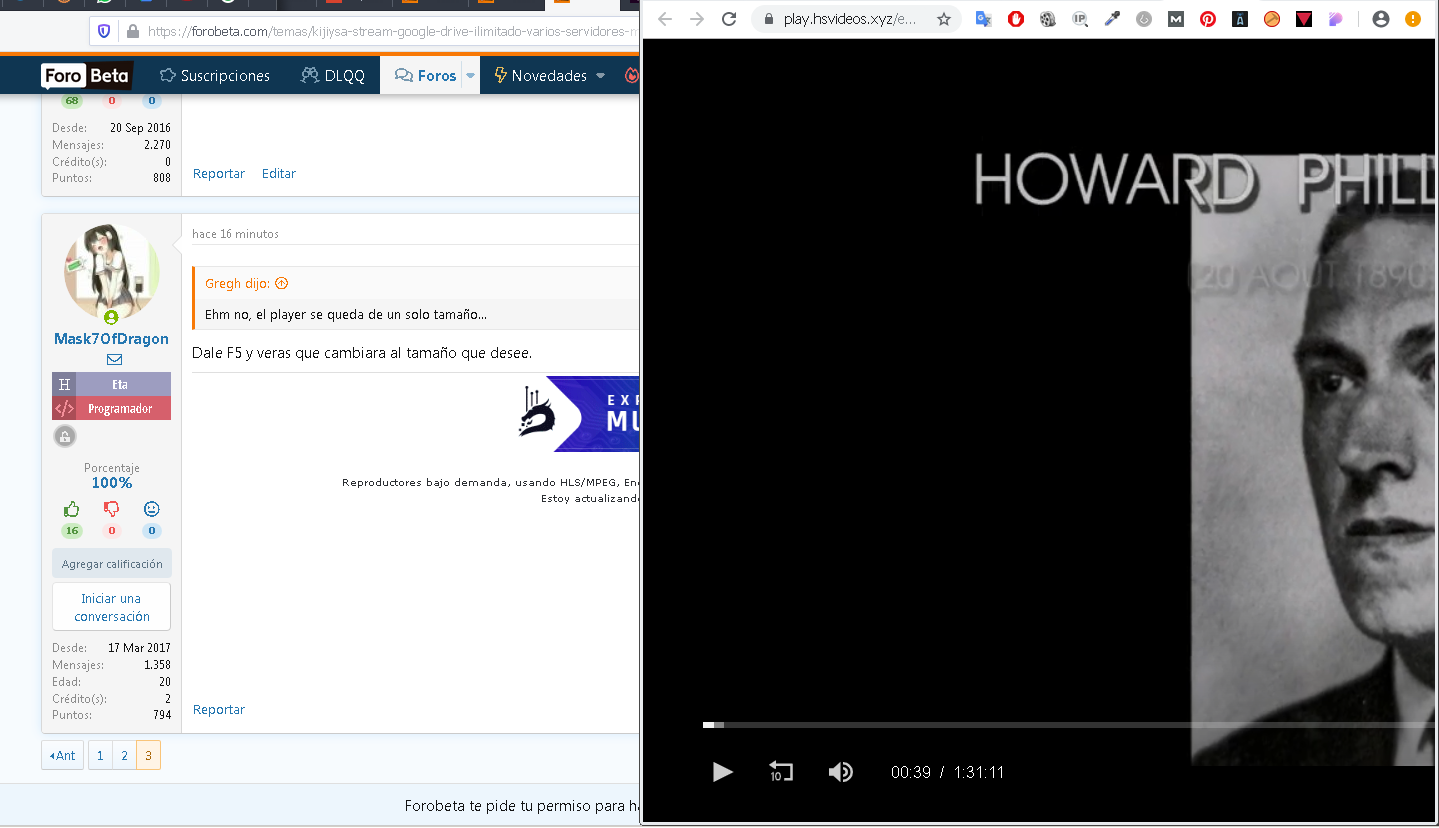Open DLQQ menu item
This screenshot has height=828, width=1439.
333,76
